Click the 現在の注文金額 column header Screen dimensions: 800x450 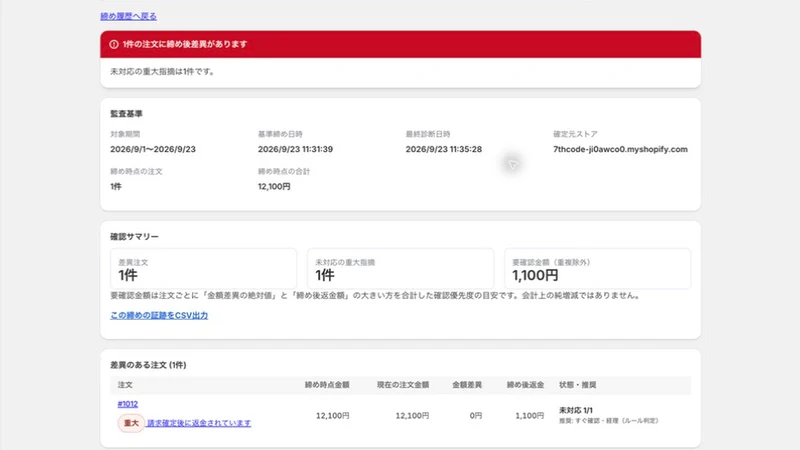pyautogui.click(x=403, y=385)
